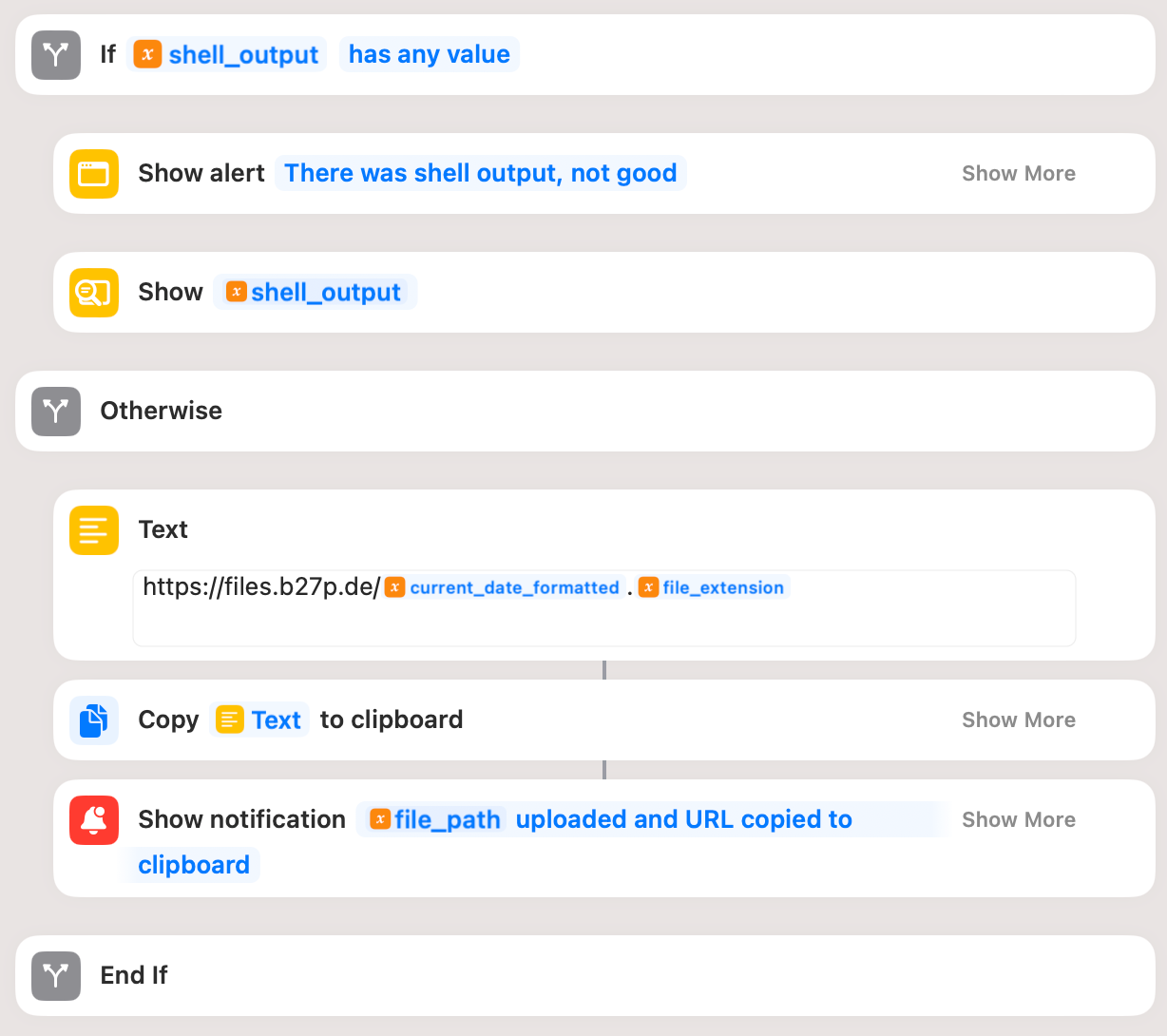Edit the alert message 'There was shell output, not good'
This screenshot has width=1167, height=1036.
click(480, 174)
